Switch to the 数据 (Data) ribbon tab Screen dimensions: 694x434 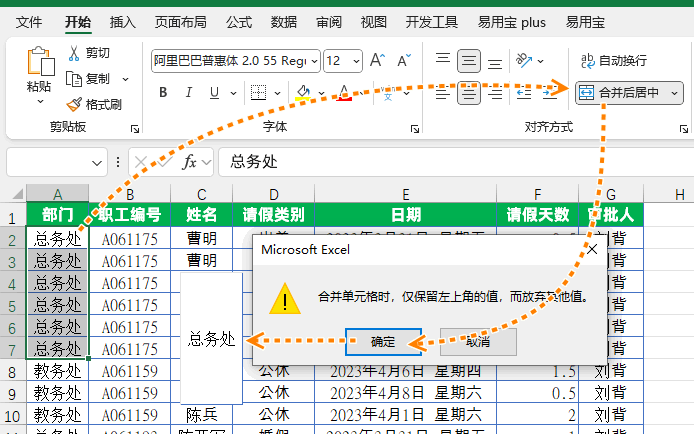[284, 21]
